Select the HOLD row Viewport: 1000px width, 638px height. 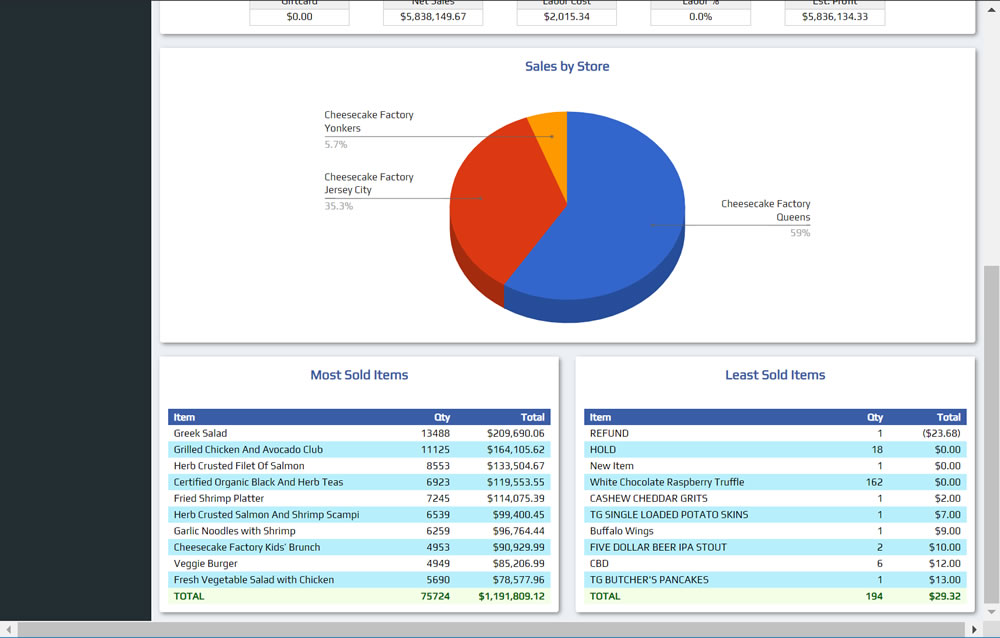(x=775, y=450)
